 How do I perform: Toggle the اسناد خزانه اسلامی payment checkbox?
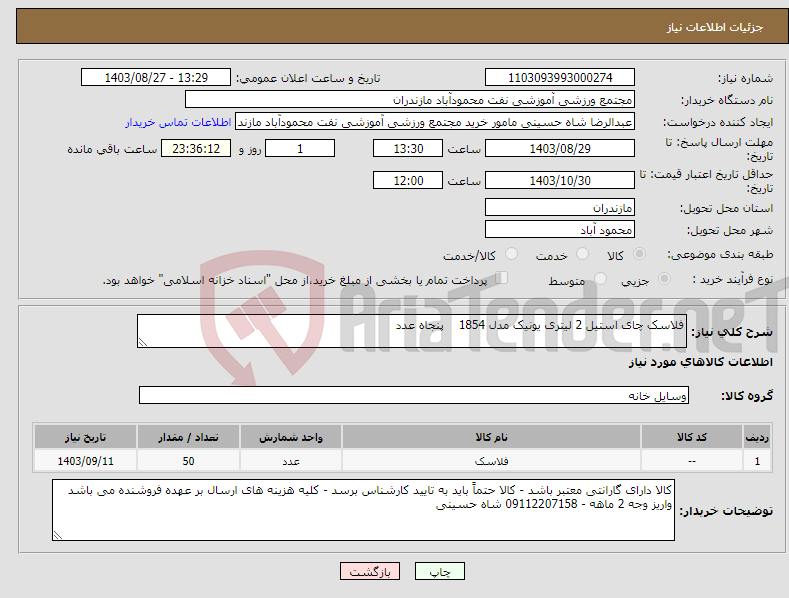coord(502,277)
